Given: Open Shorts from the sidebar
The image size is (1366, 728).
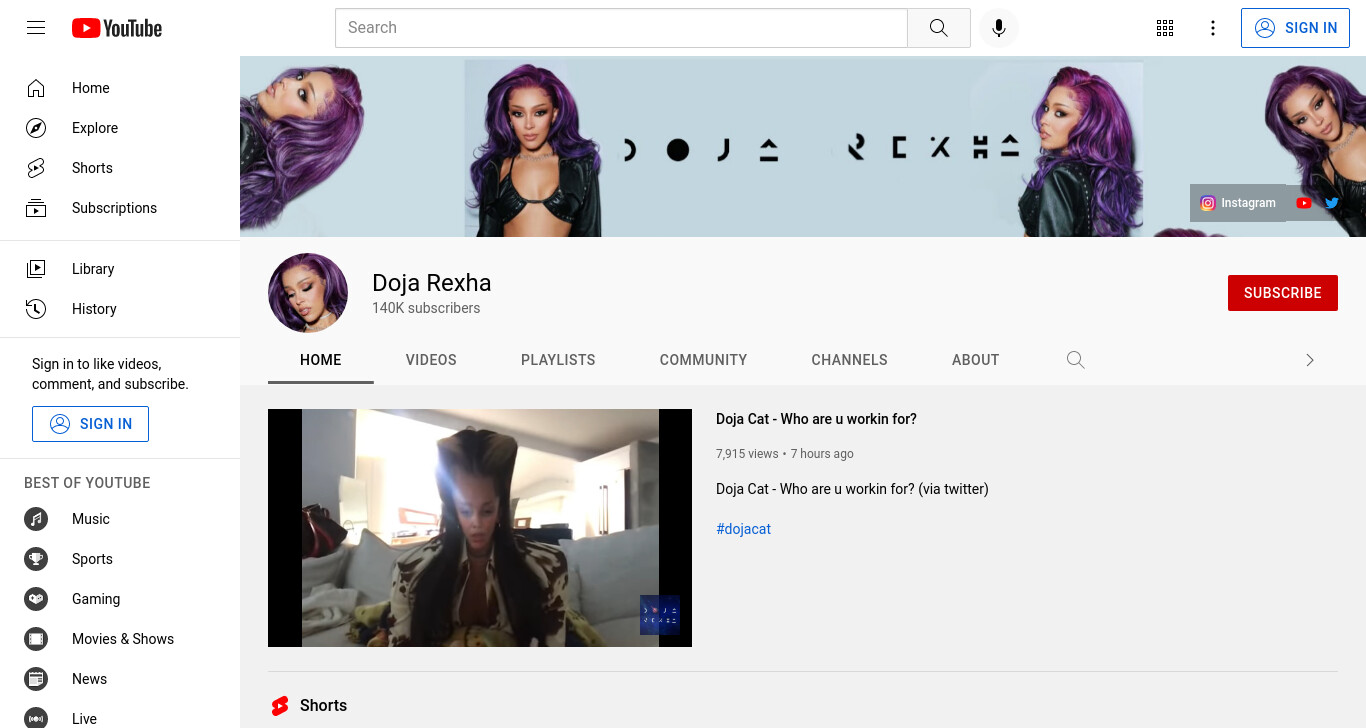Looking at the screenshot, I should click(x=120, y=168).
